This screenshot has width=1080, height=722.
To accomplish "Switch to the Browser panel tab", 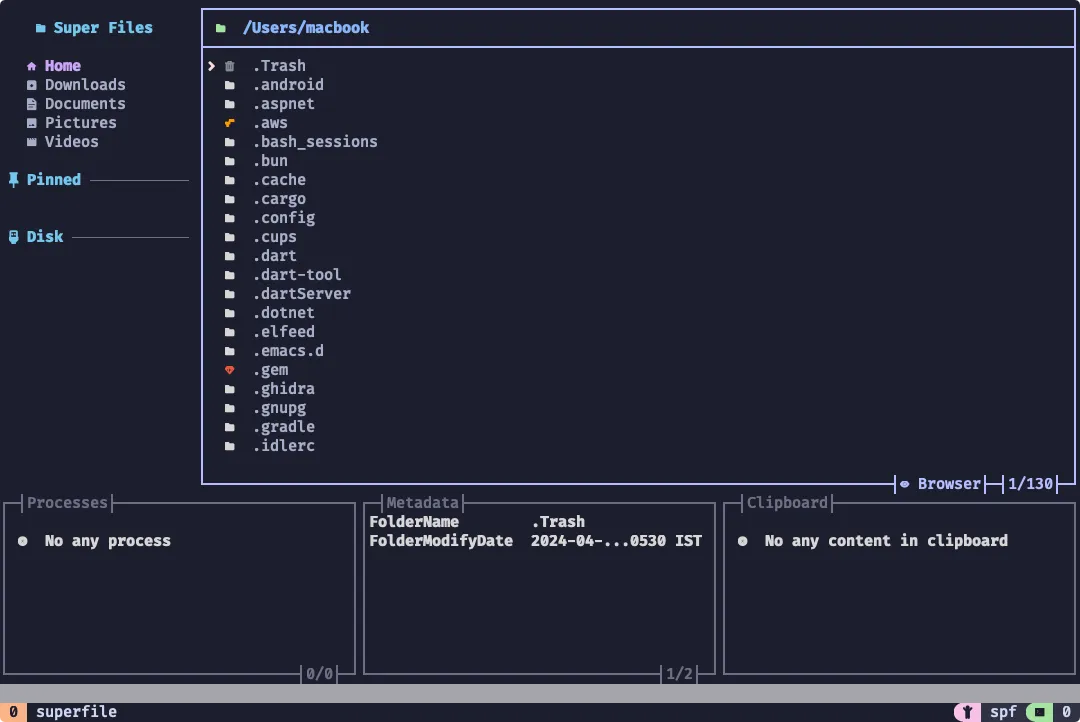I will (x=946, y=484).
